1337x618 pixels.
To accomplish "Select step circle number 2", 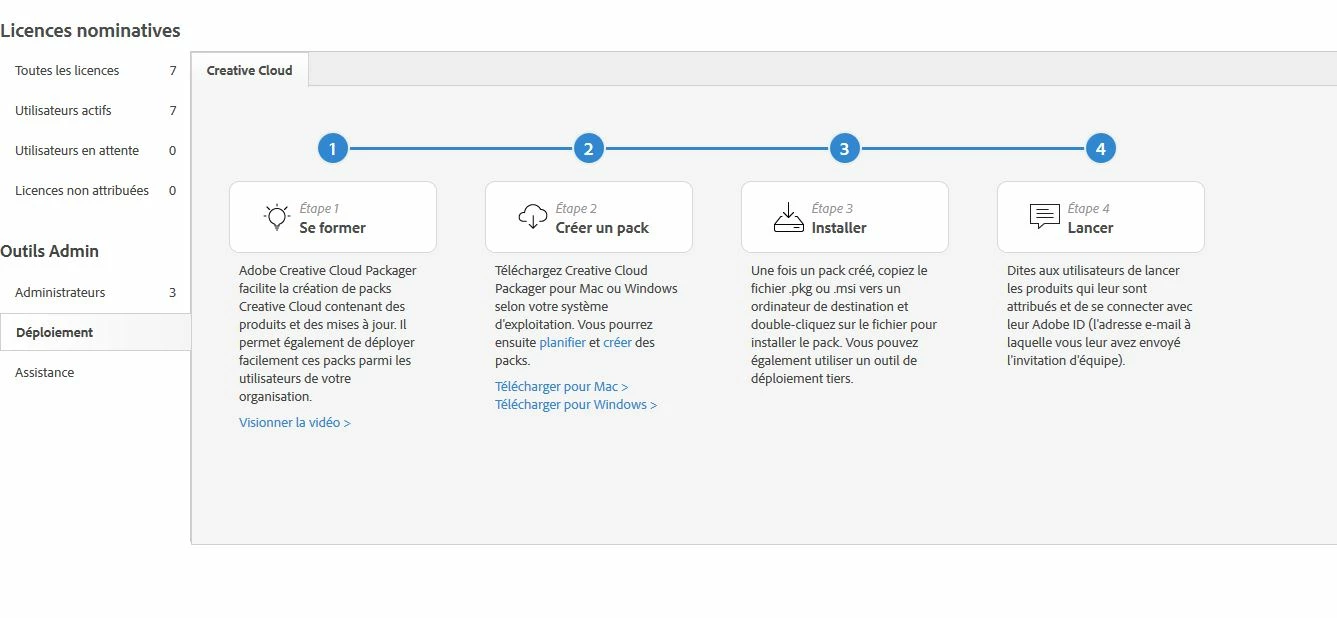I will tap(588, 149).
